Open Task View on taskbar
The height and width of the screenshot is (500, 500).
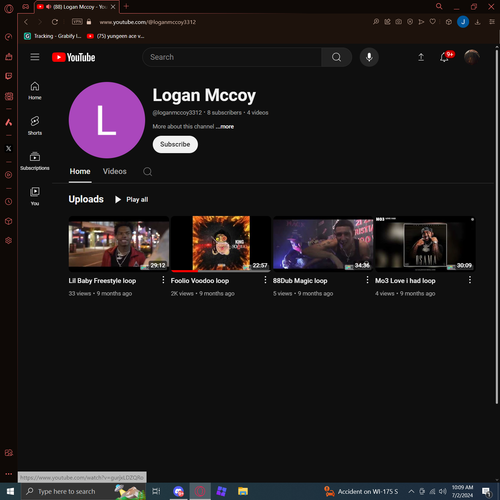click(156, 491)
